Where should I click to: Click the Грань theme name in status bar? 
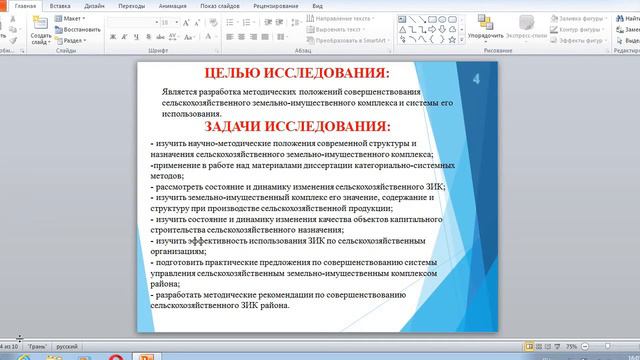37,347
